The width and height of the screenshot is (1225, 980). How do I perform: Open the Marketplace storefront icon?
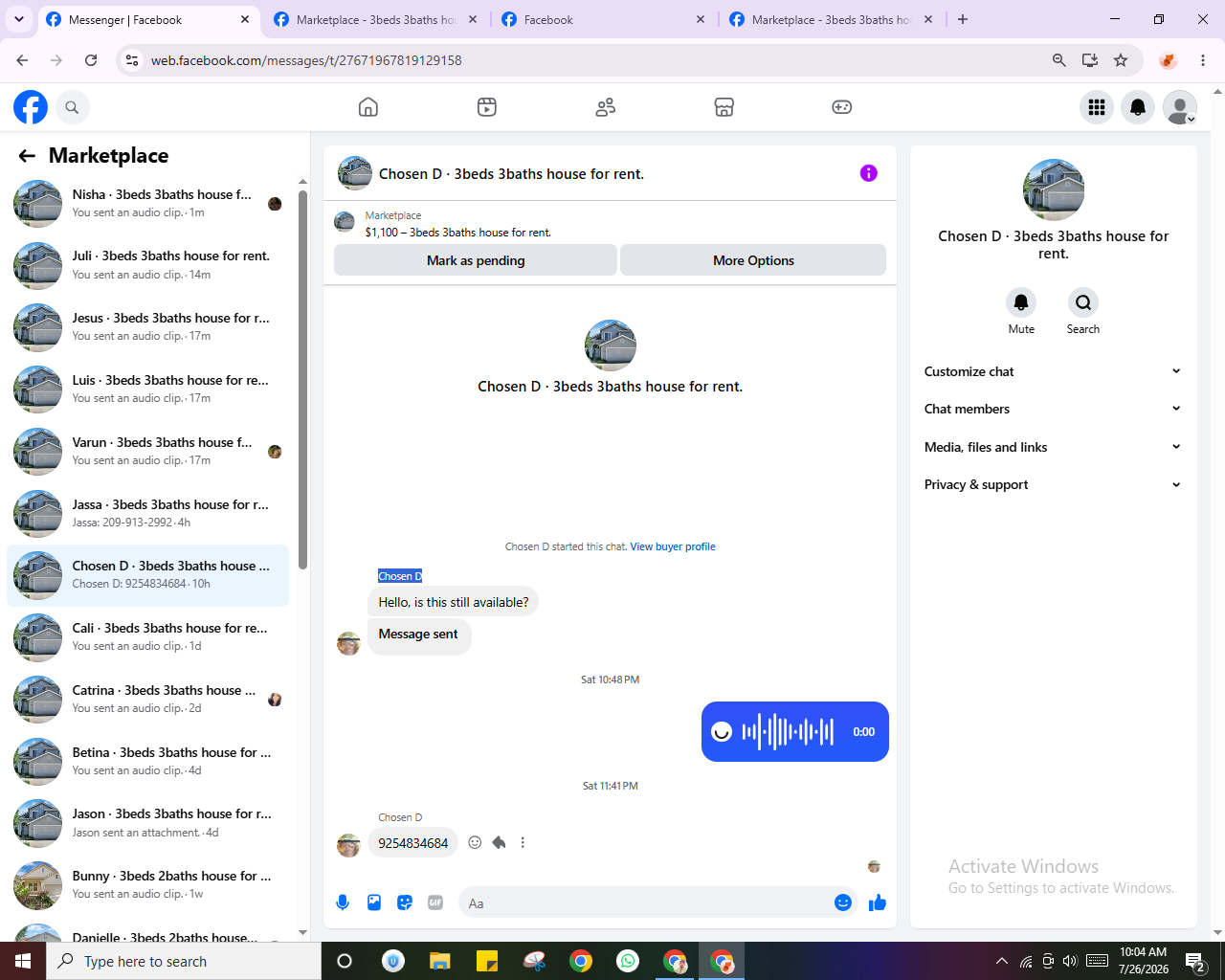[x=724, y=107]
